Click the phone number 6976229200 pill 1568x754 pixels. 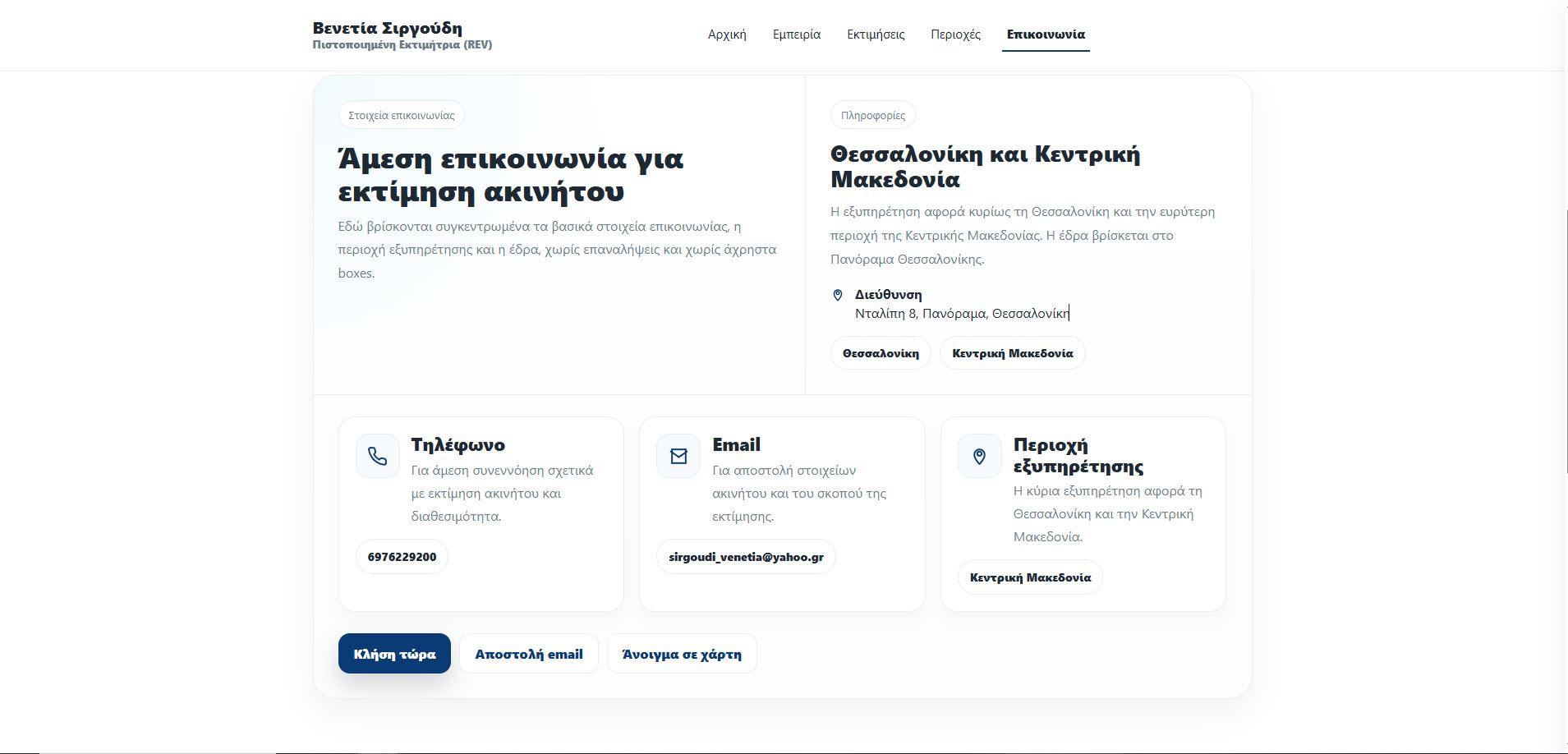(402, 557)
